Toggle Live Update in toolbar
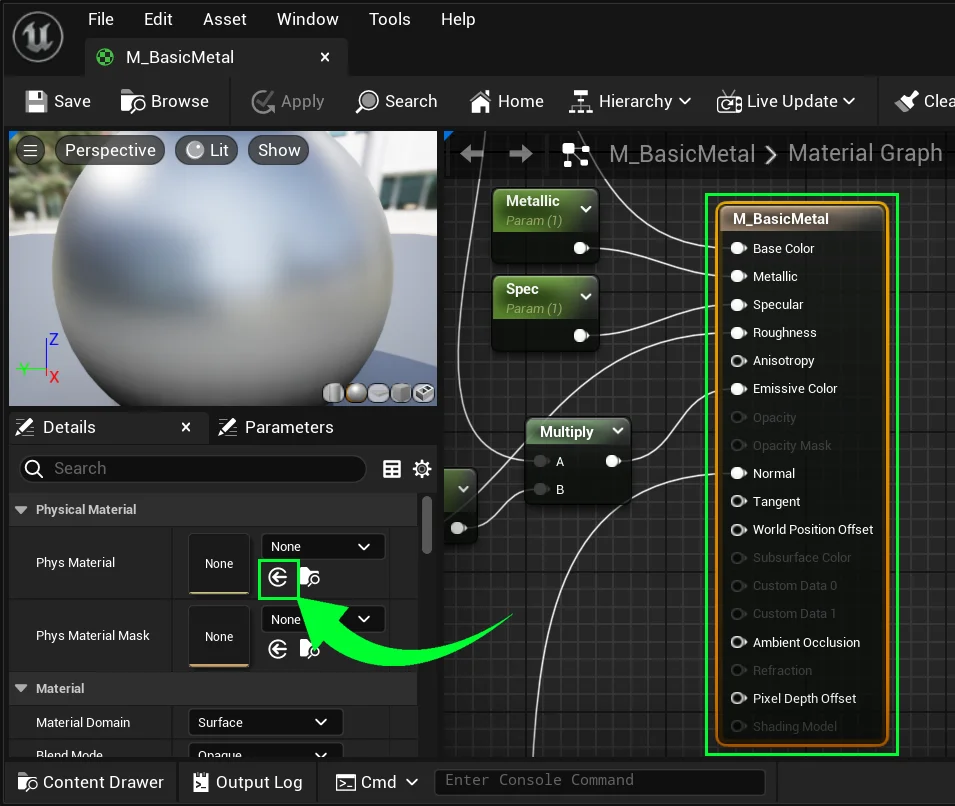Viewport: 955px width, 806px height. 786,101
